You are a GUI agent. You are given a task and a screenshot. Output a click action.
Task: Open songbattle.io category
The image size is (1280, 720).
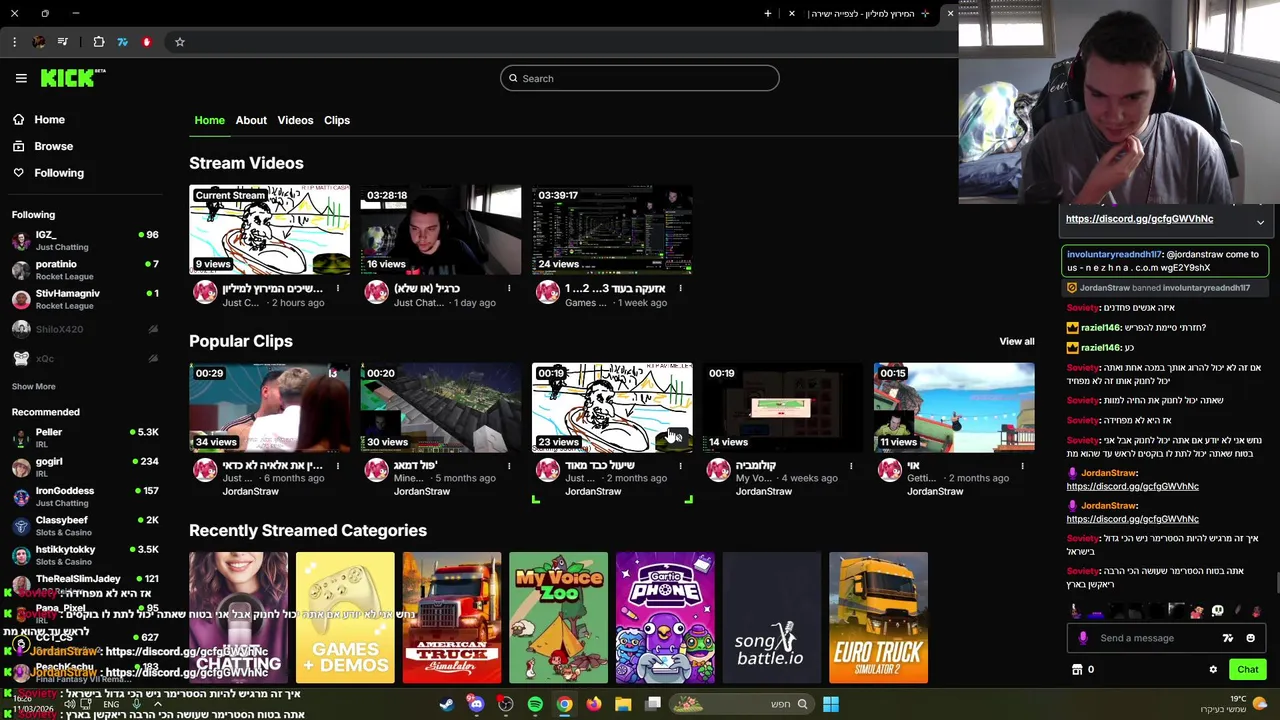[771, 617]
